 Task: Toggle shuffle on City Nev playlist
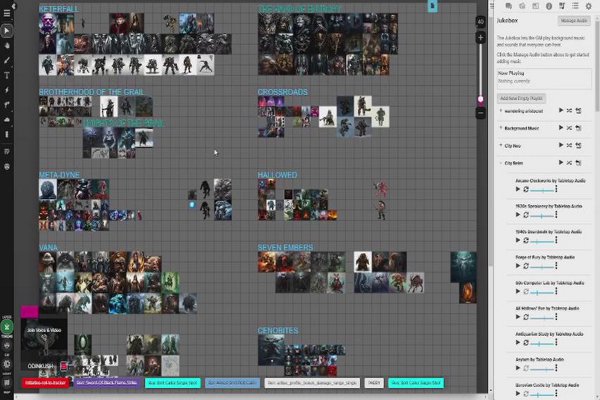(569, 145)
